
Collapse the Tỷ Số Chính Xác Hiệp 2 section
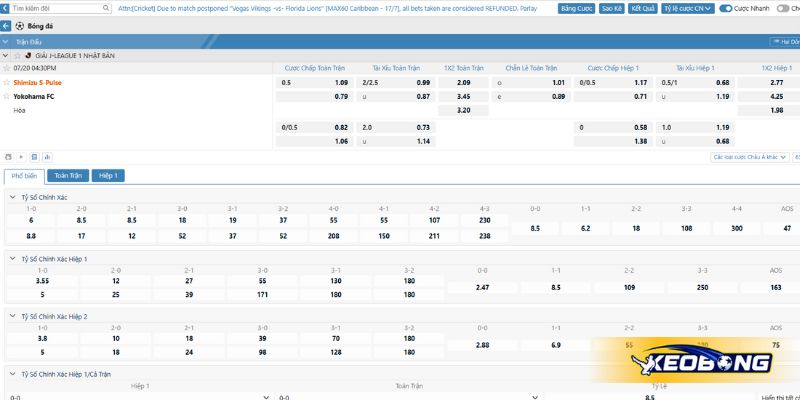click(12, 316)
